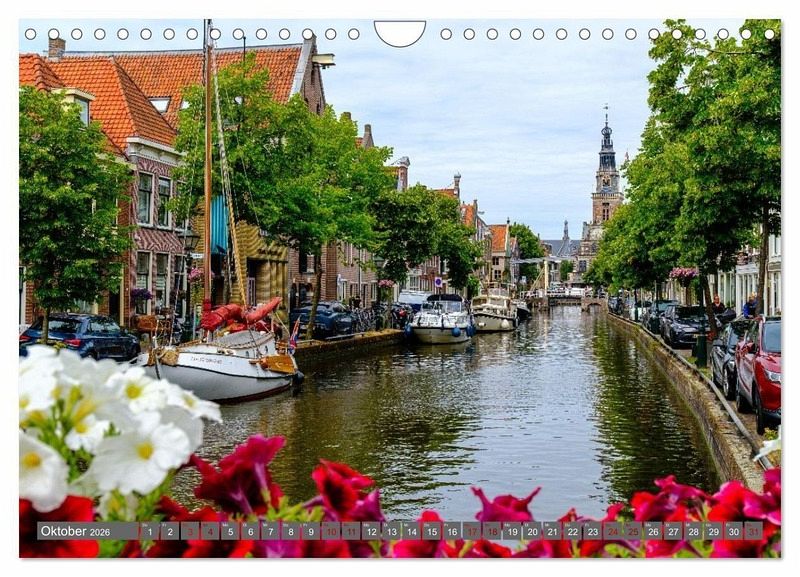
Task: Choose day 22 in the calendar strip
Action: tap(572, 531)
